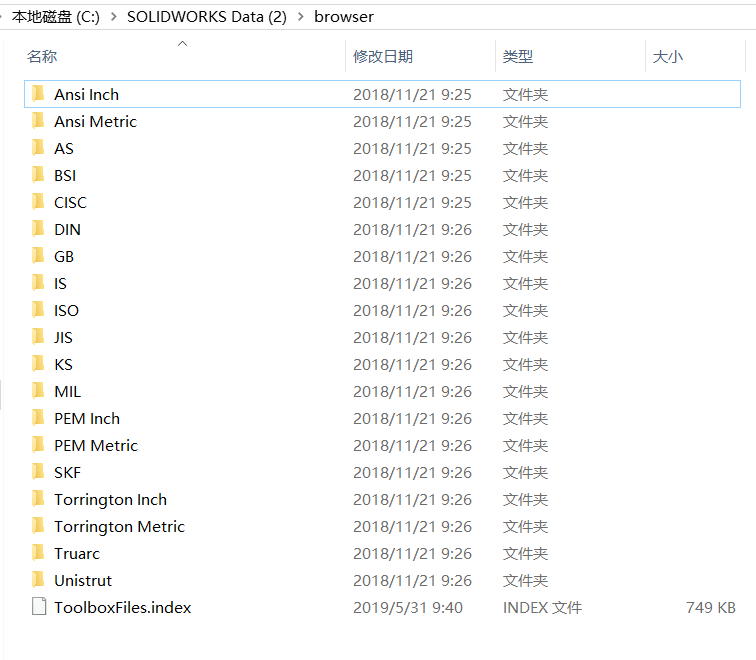Select the Truarc folder name
Viewport: 756px width, 660px height.
[x=77, y=553]
